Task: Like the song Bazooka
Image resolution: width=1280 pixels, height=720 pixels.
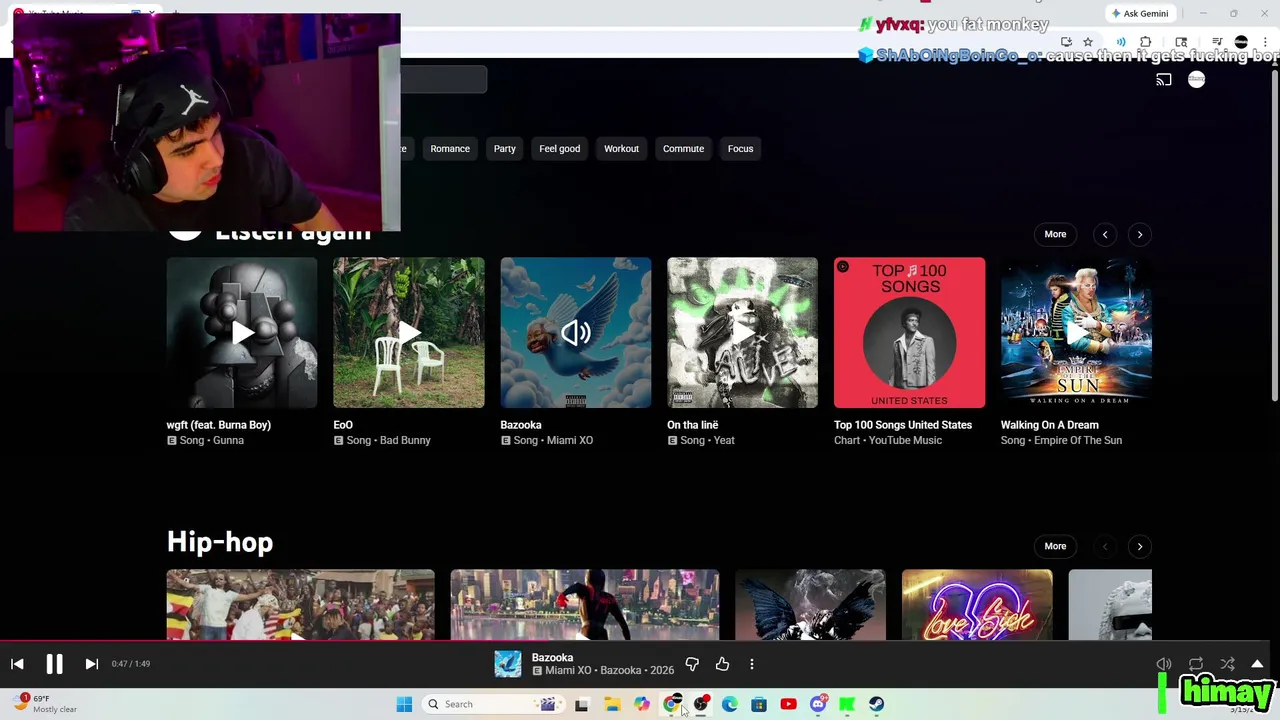Action: click(722, 664)
